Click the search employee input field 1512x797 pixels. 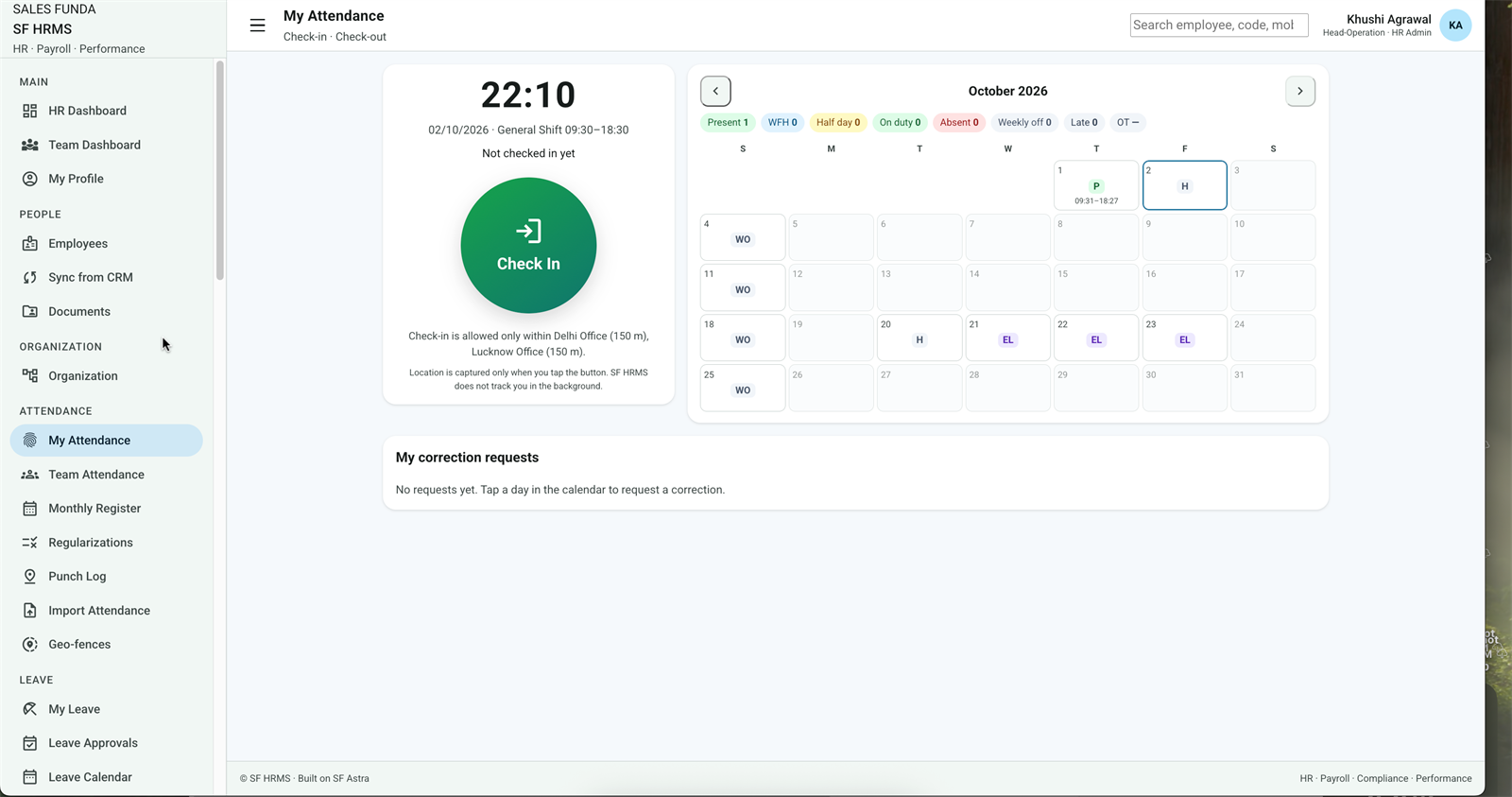coord(1219,26)
